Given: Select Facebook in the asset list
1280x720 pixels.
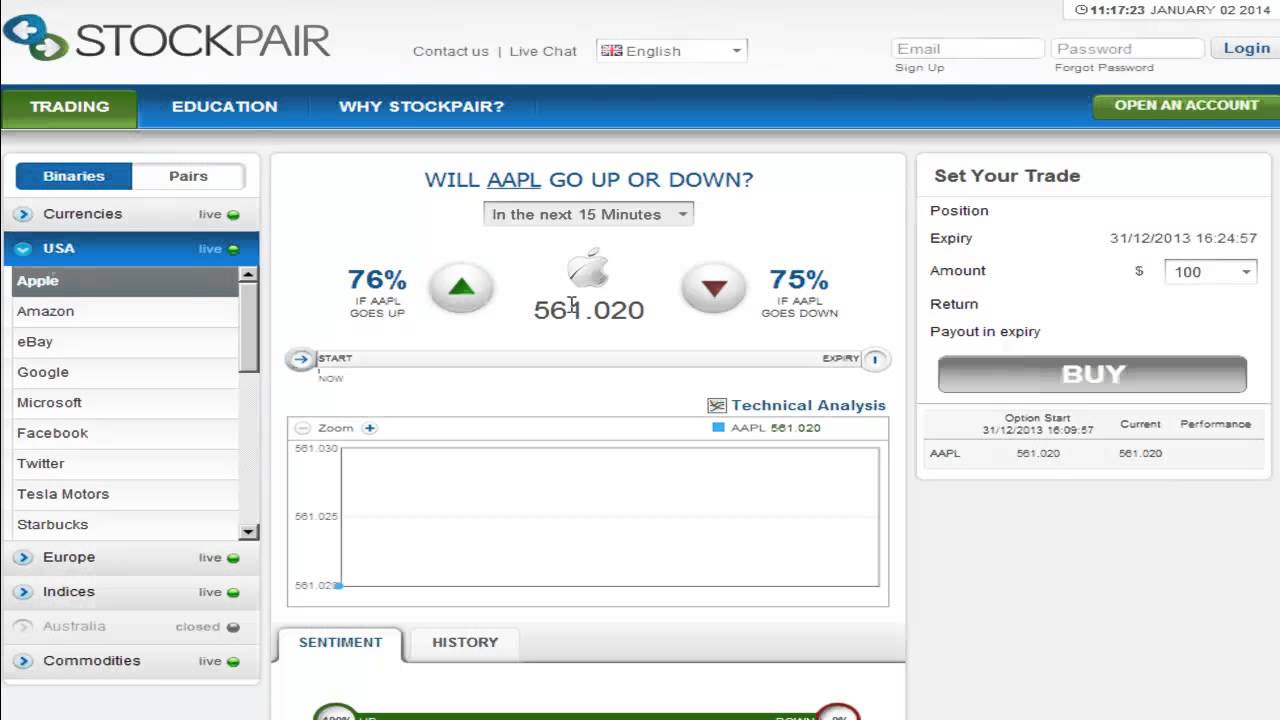Looking at the screenshot, I should coord(125,433).
